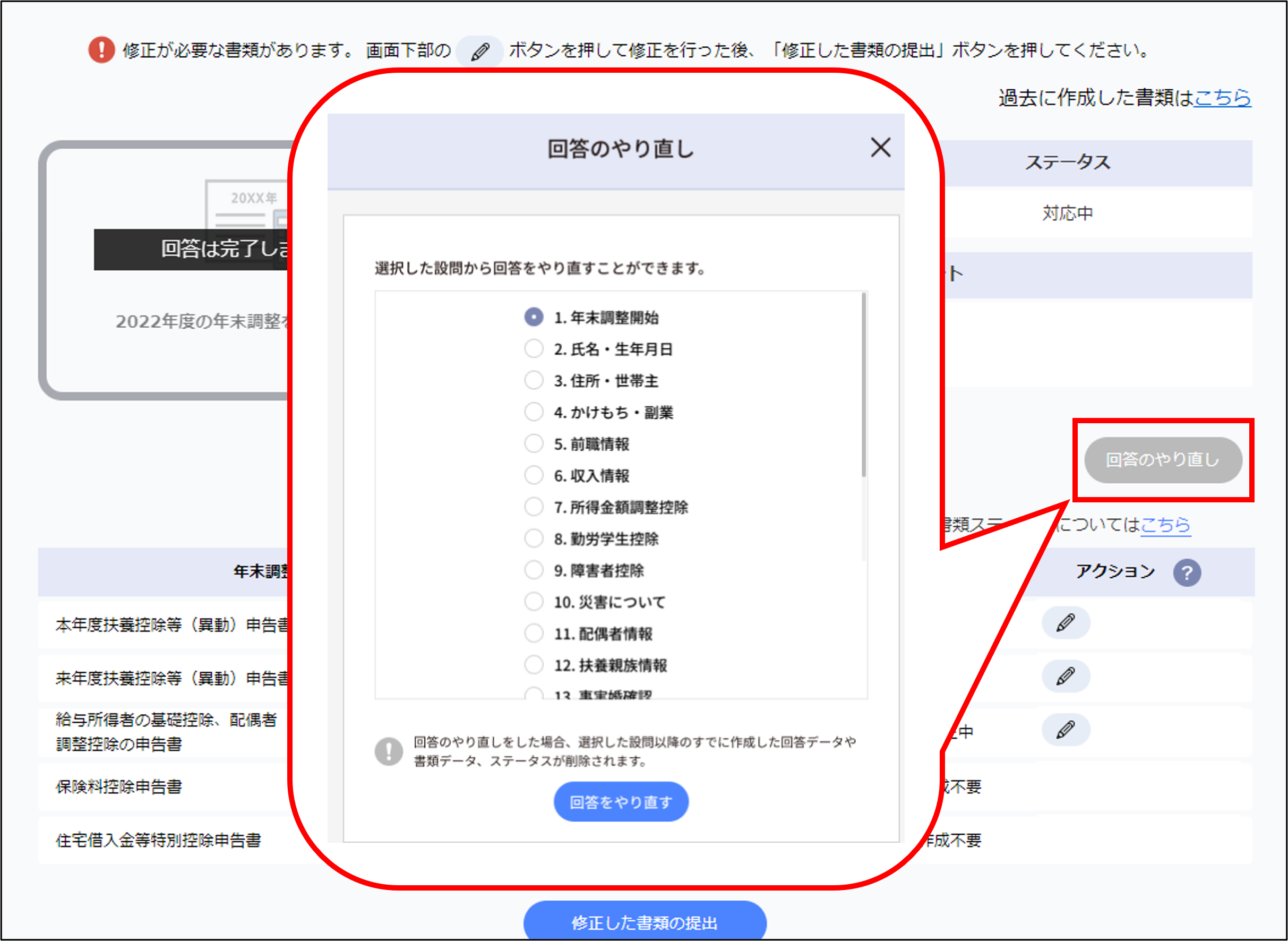Image resolution: width=1288 pixels, height=941 pixels.
Task: Click pencil edit icon for 来年度扶養控除等申告書
Action: pos(1066,676)
